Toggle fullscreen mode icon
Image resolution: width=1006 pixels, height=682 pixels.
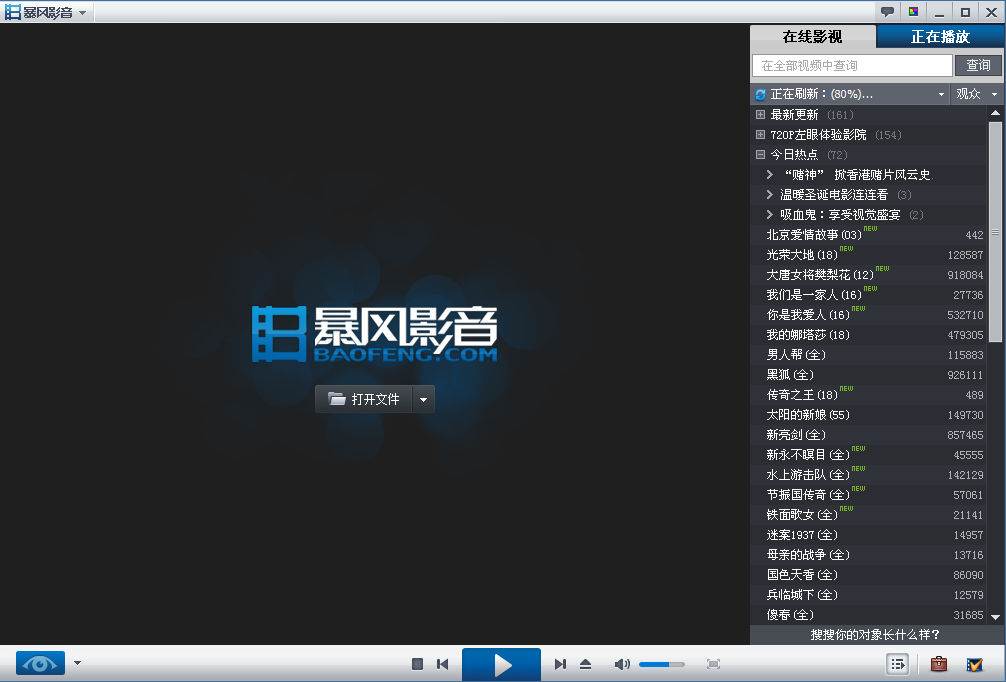coord(713,664)
